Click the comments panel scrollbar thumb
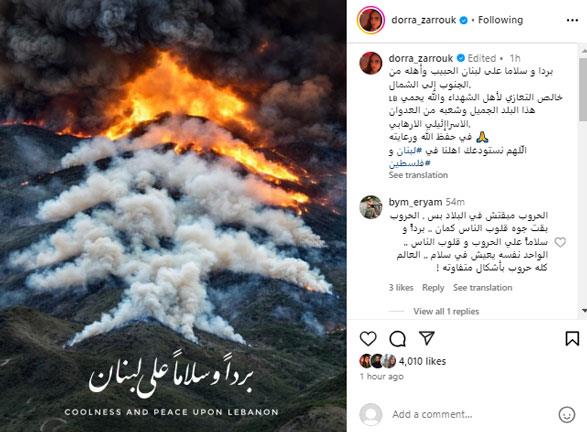Screen dimensions: 587x432 pyautogui.click(x=583, y=89)
